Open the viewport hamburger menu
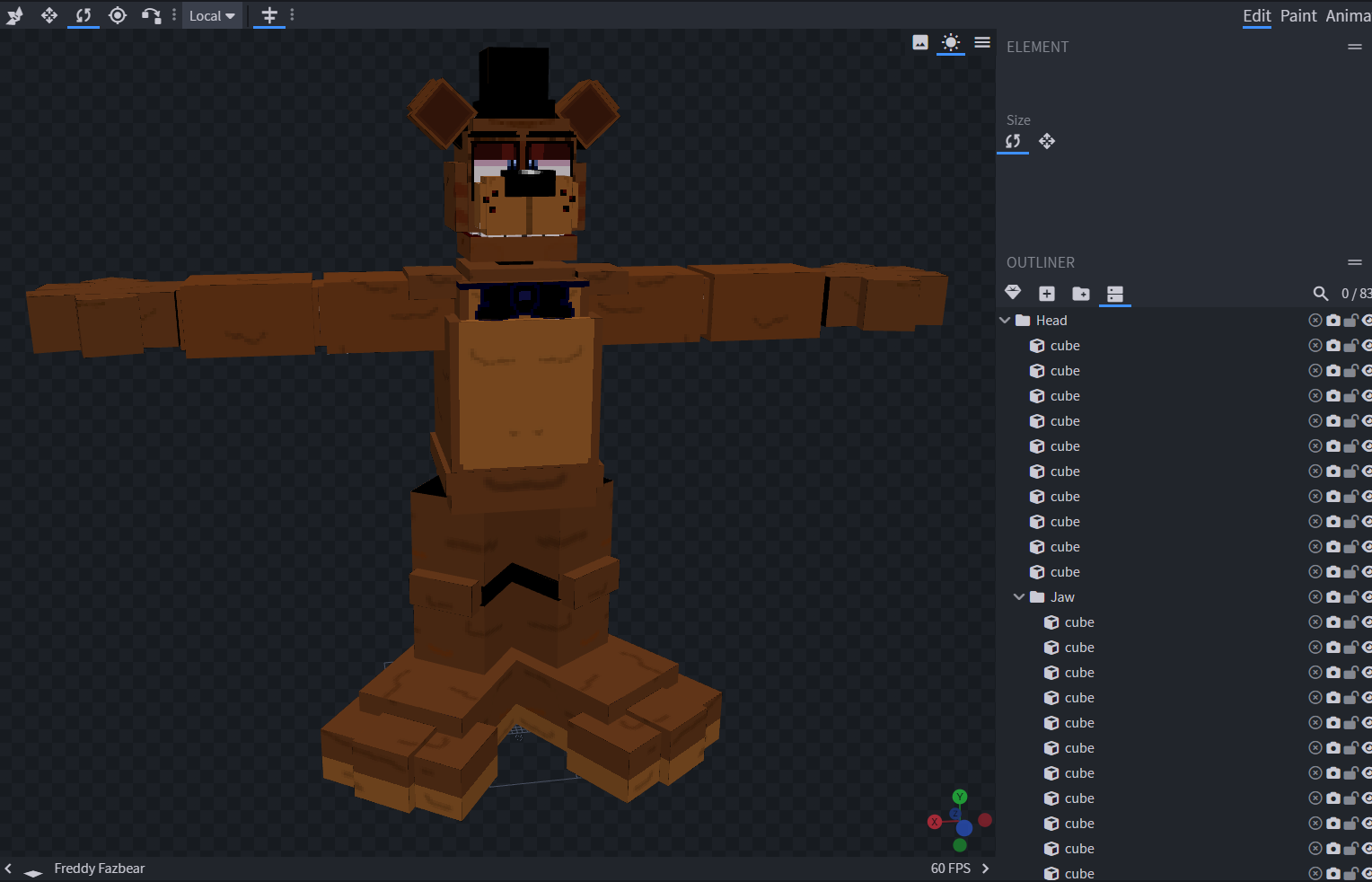The width and height of the screenshot is (1372, 882). [982, 42]
